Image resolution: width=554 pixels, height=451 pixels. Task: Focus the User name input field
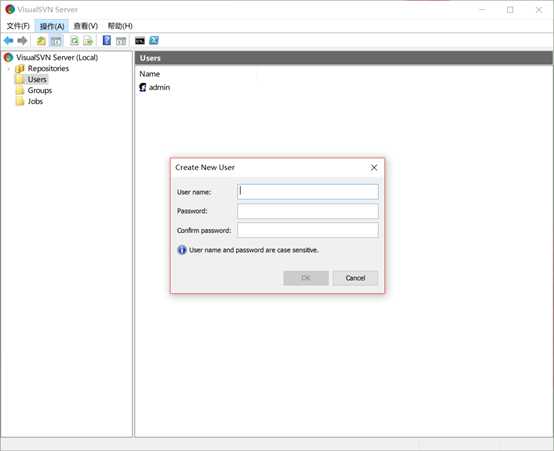(308, 192)
